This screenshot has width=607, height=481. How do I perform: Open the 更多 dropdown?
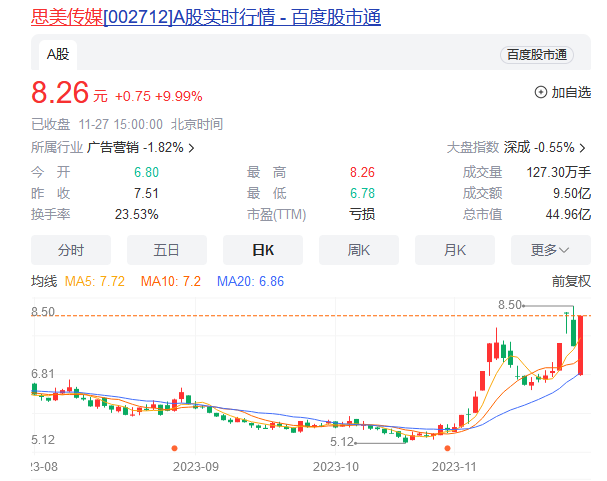tap(551, 250)
